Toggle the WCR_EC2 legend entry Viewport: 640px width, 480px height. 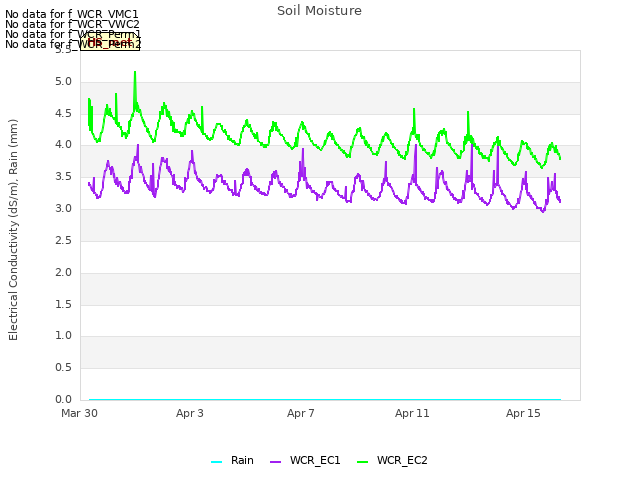[392, 461]
